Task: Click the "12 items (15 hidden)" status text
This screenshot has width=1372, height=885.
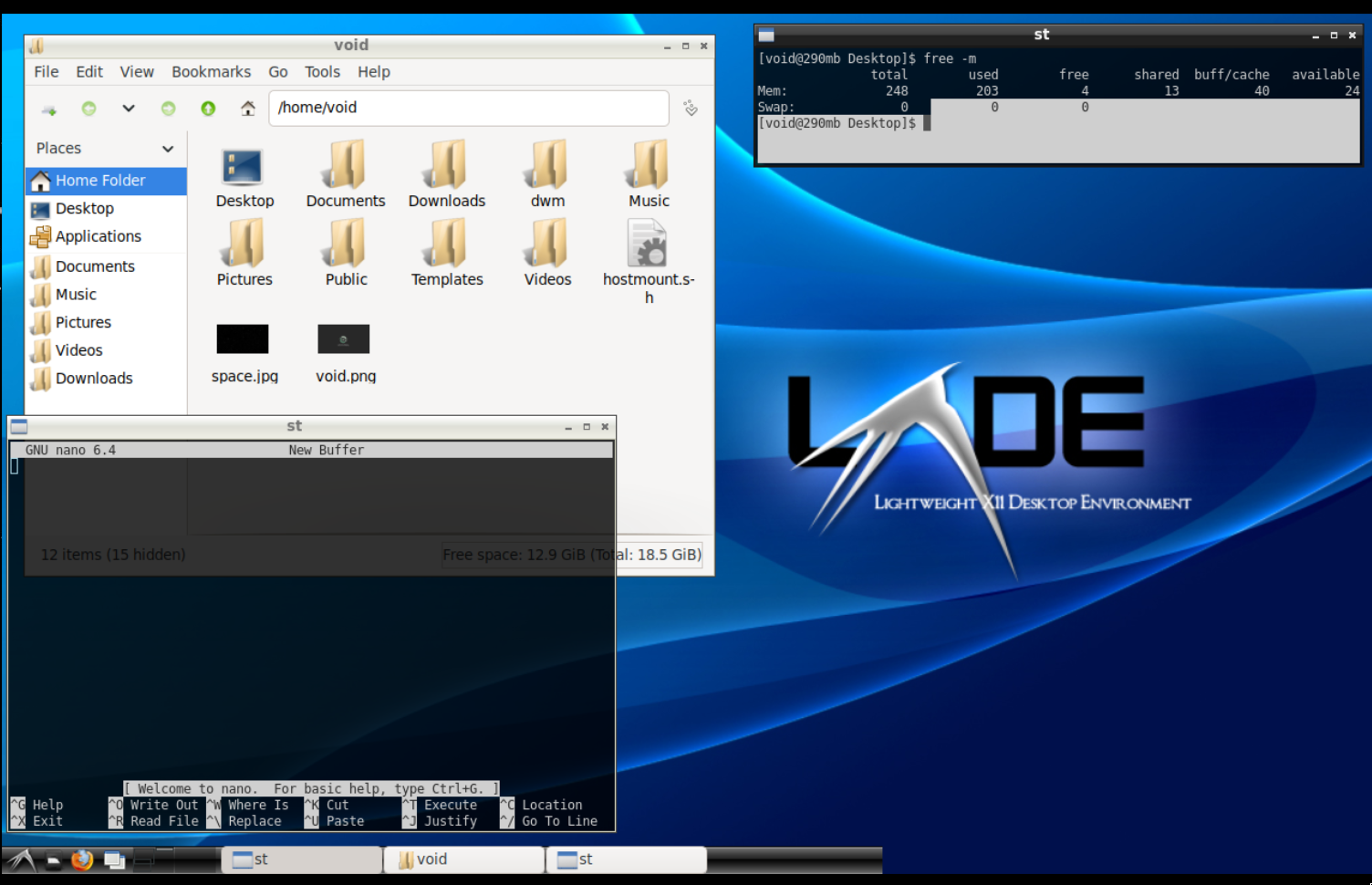Action: [x=113, y=555]
